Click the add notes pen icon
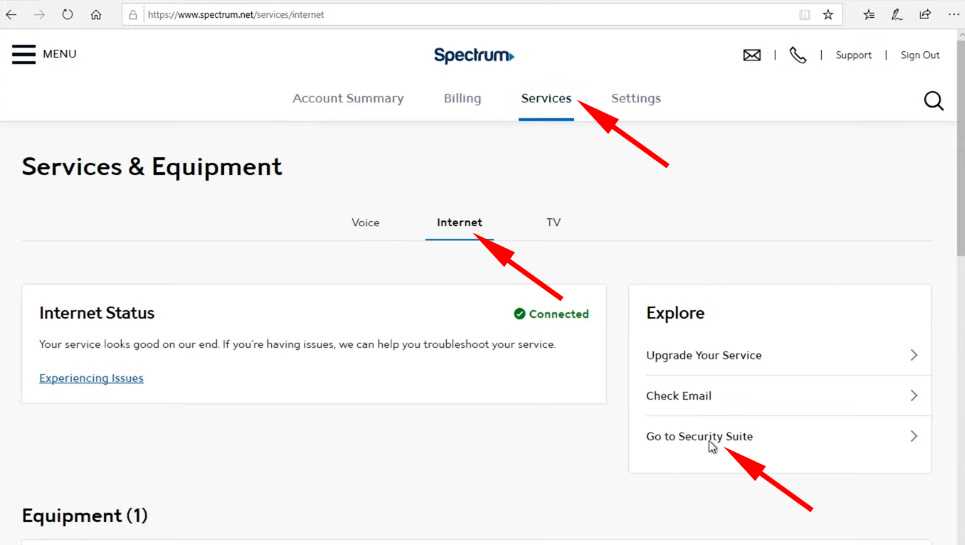 [x=897, y=15]
